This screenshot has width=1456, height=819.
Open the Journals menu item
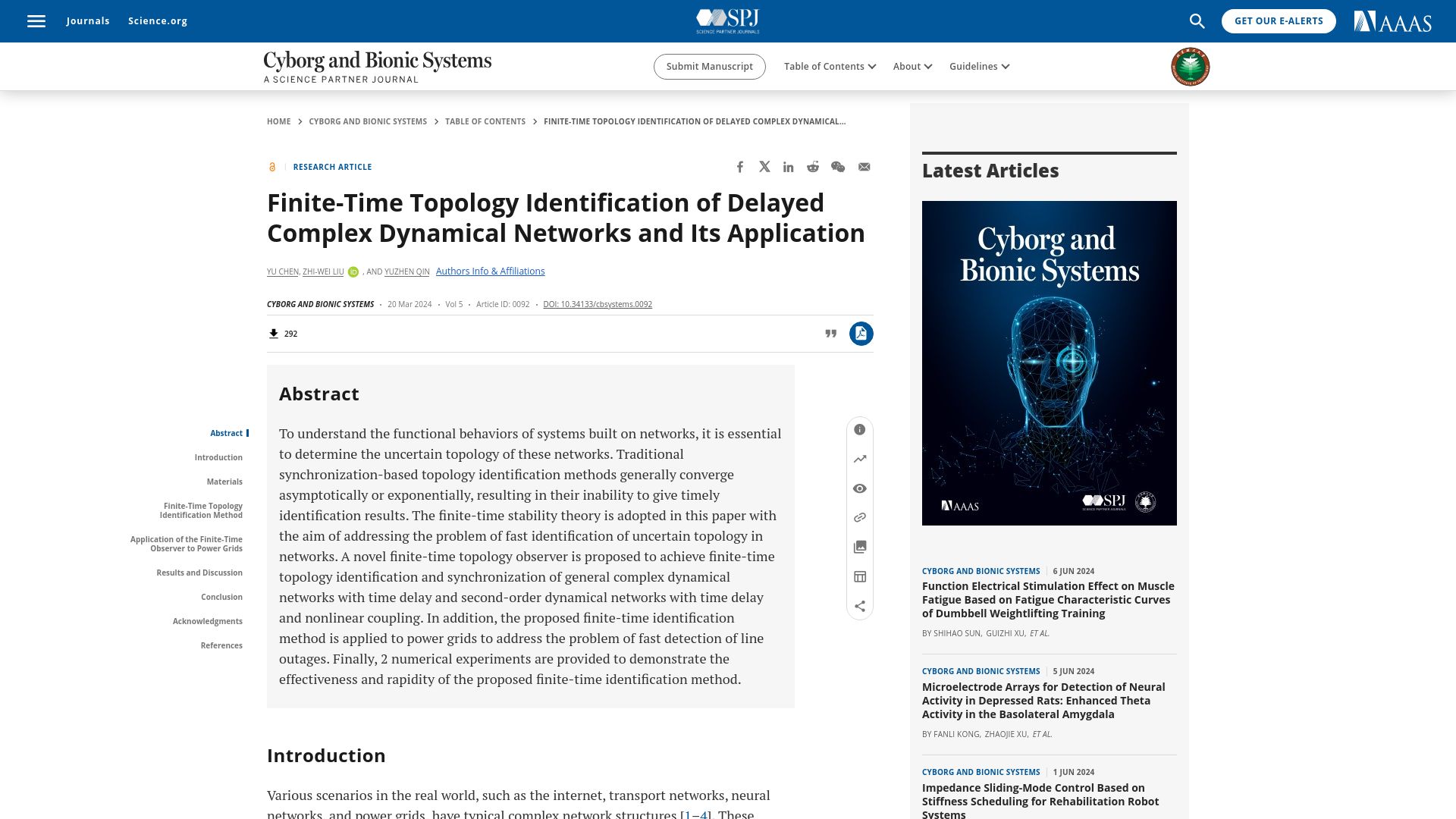(88, 21)
